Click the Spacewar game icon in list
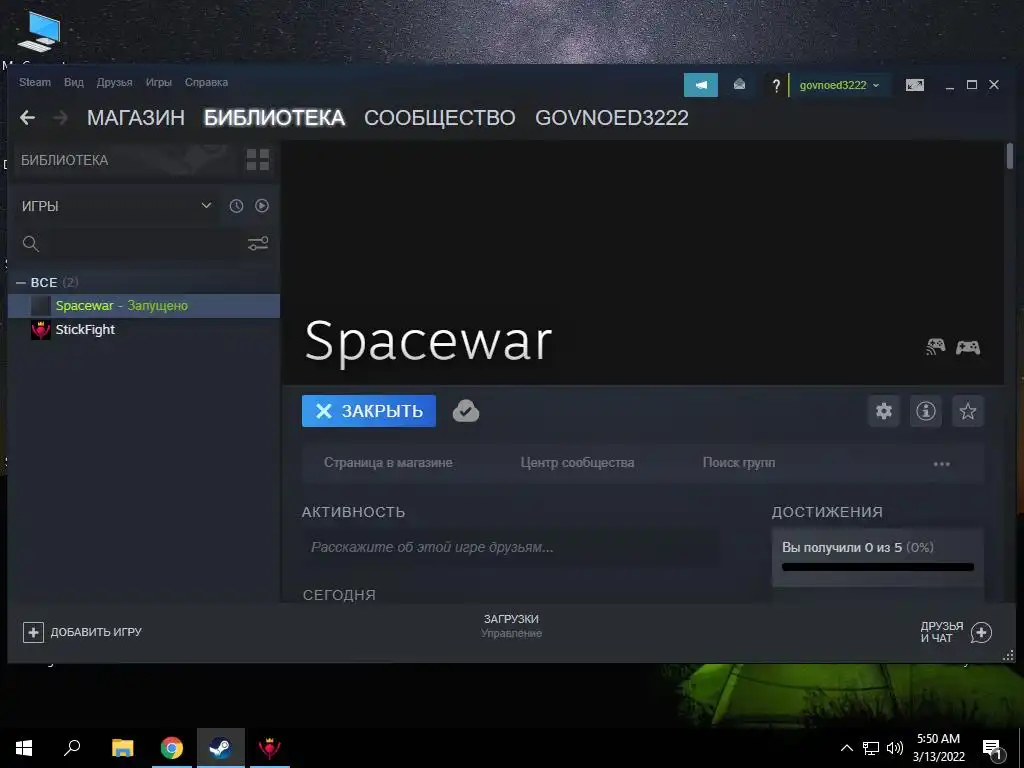1024x768 pixels. (40, 306)
